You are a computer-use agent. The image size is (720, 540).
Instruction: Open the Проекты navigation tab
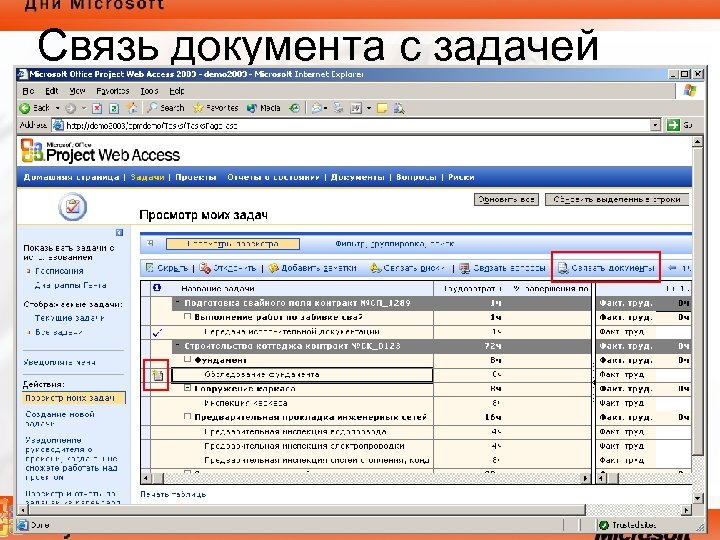[x=196, y=177]
